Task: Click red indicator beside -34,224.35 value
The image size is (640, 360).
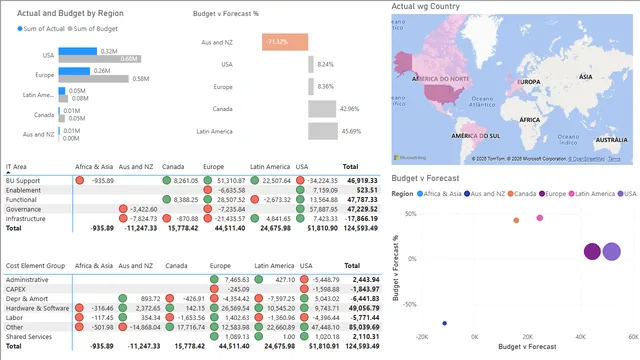Action: tap(300, 180)
